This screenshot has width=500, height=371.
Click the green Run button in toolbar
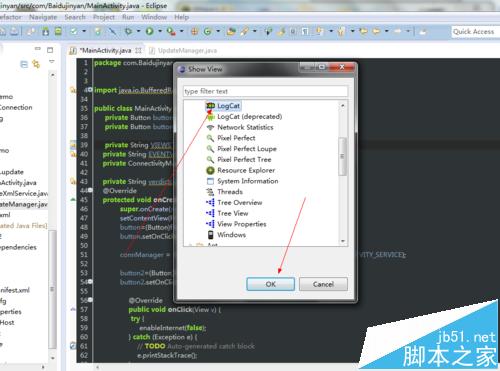click(150, 32)
